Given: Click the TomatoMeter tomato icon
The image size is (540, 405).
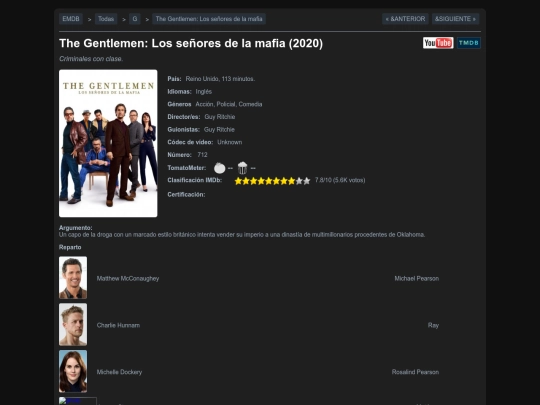Looking at the screenshot, I should [219, 168].
